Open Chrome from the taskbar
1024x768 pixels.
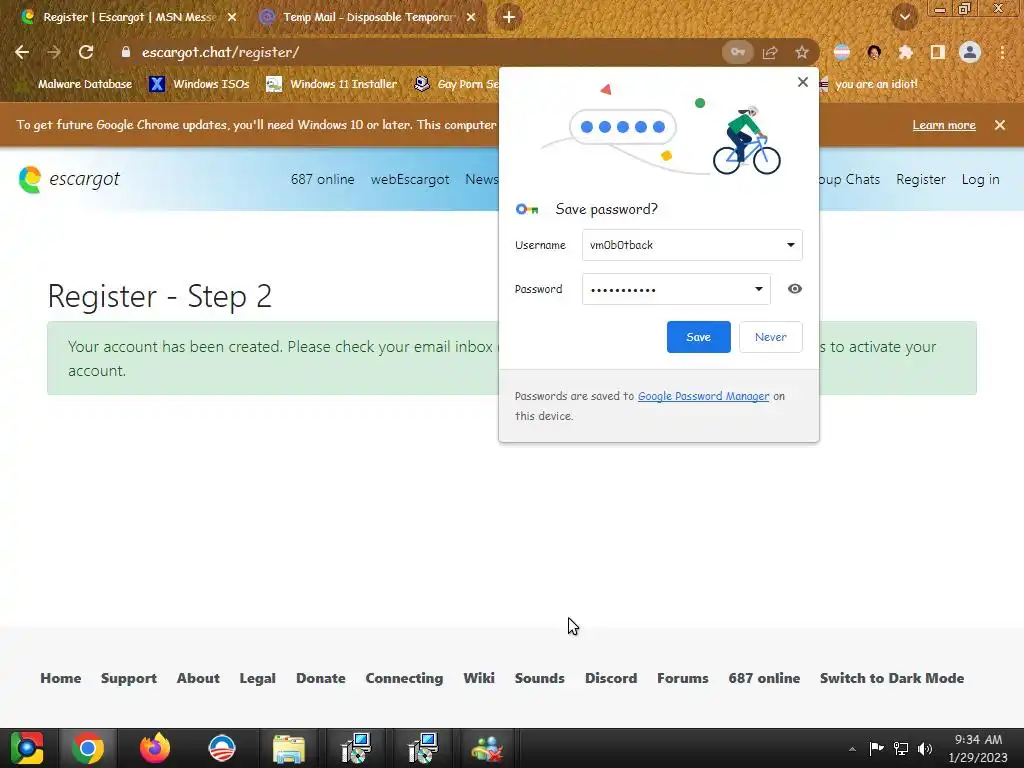tap(88, 748)
